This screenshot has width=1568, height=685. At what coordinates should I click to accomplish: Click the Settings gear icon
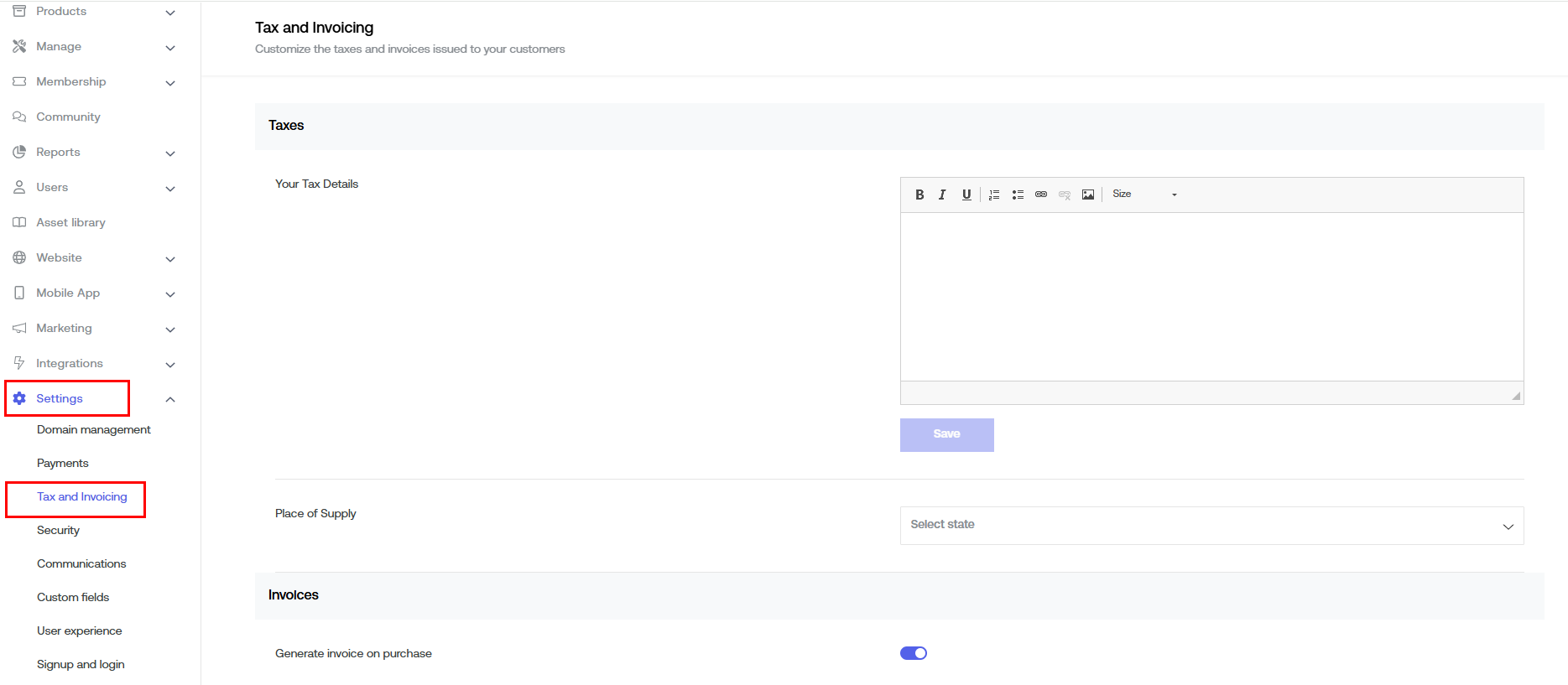point(19,398)
